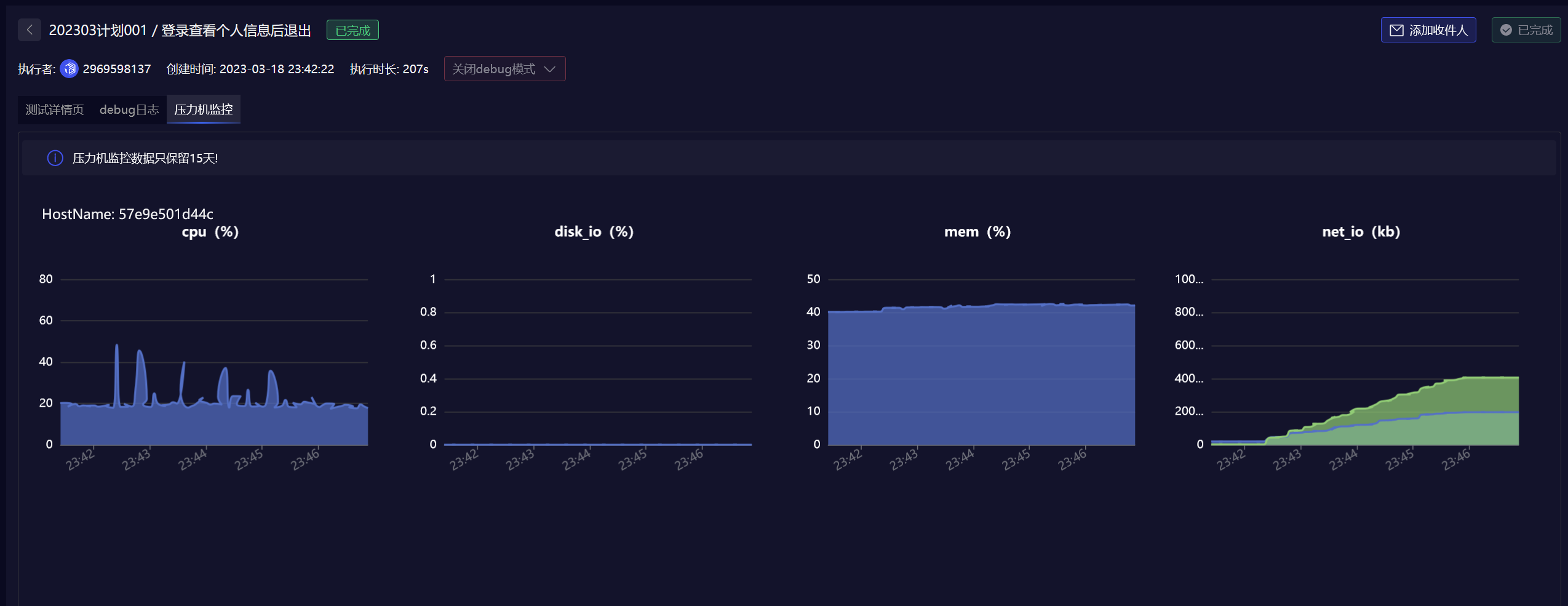Select the 压力机监控 tab

point(203,109)
